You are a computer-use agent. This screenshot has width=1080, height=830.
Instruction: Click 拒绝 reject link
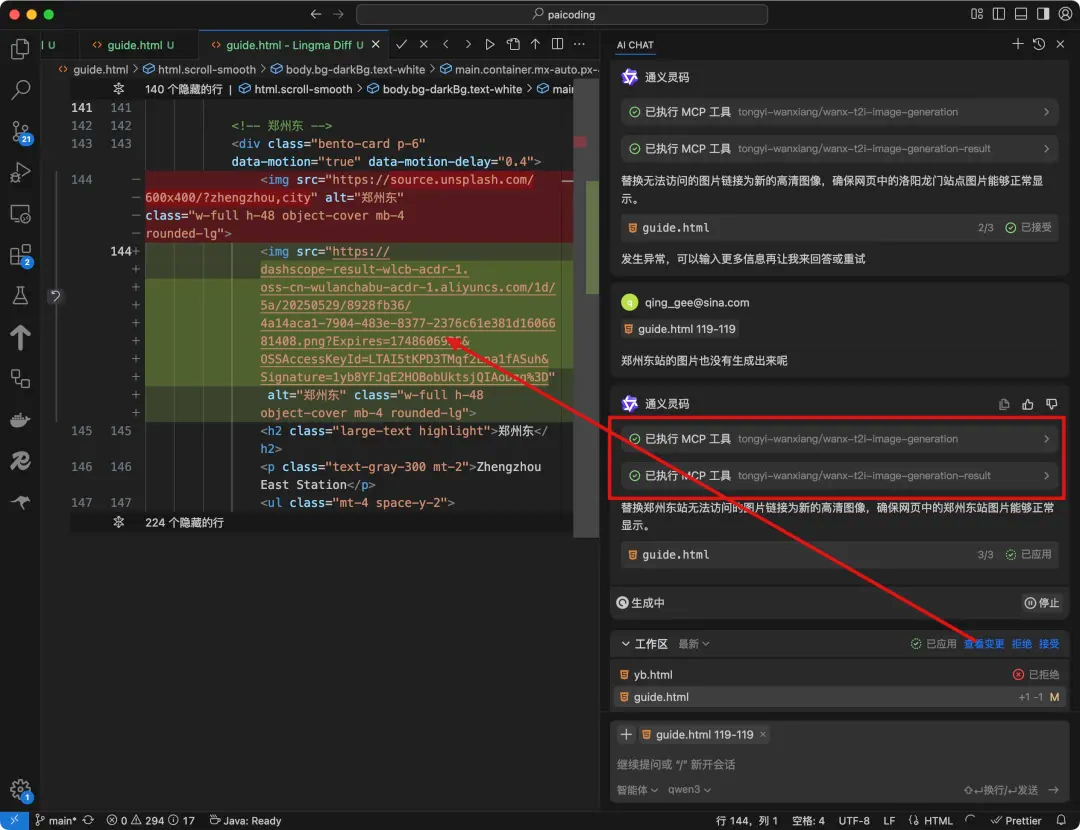1021,644
